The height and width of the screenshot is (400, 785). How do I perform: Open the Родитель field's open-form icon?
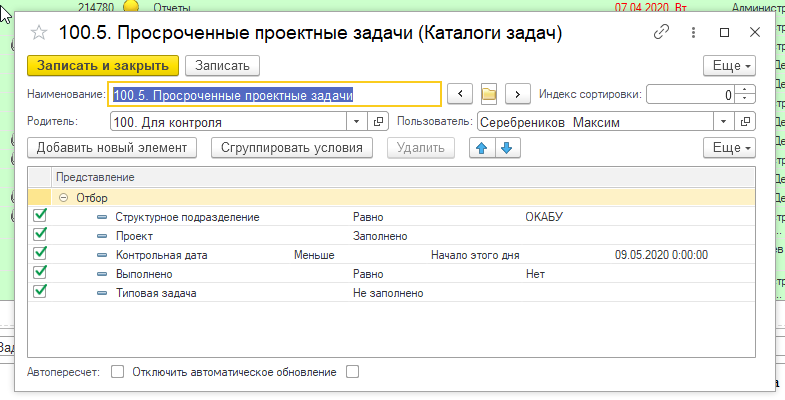coord(378,122)
